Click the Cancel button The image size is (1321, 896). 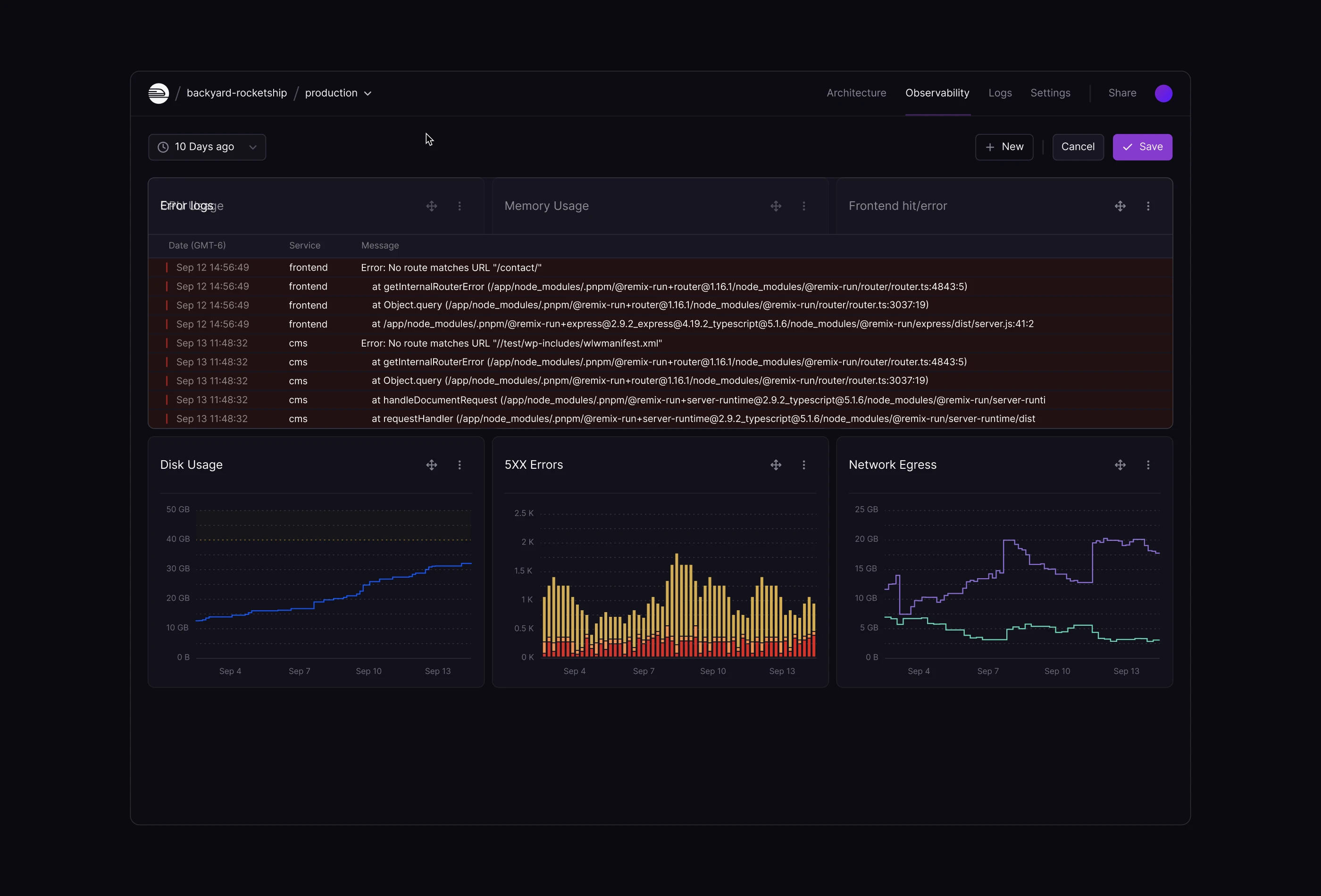point(1077,147)
